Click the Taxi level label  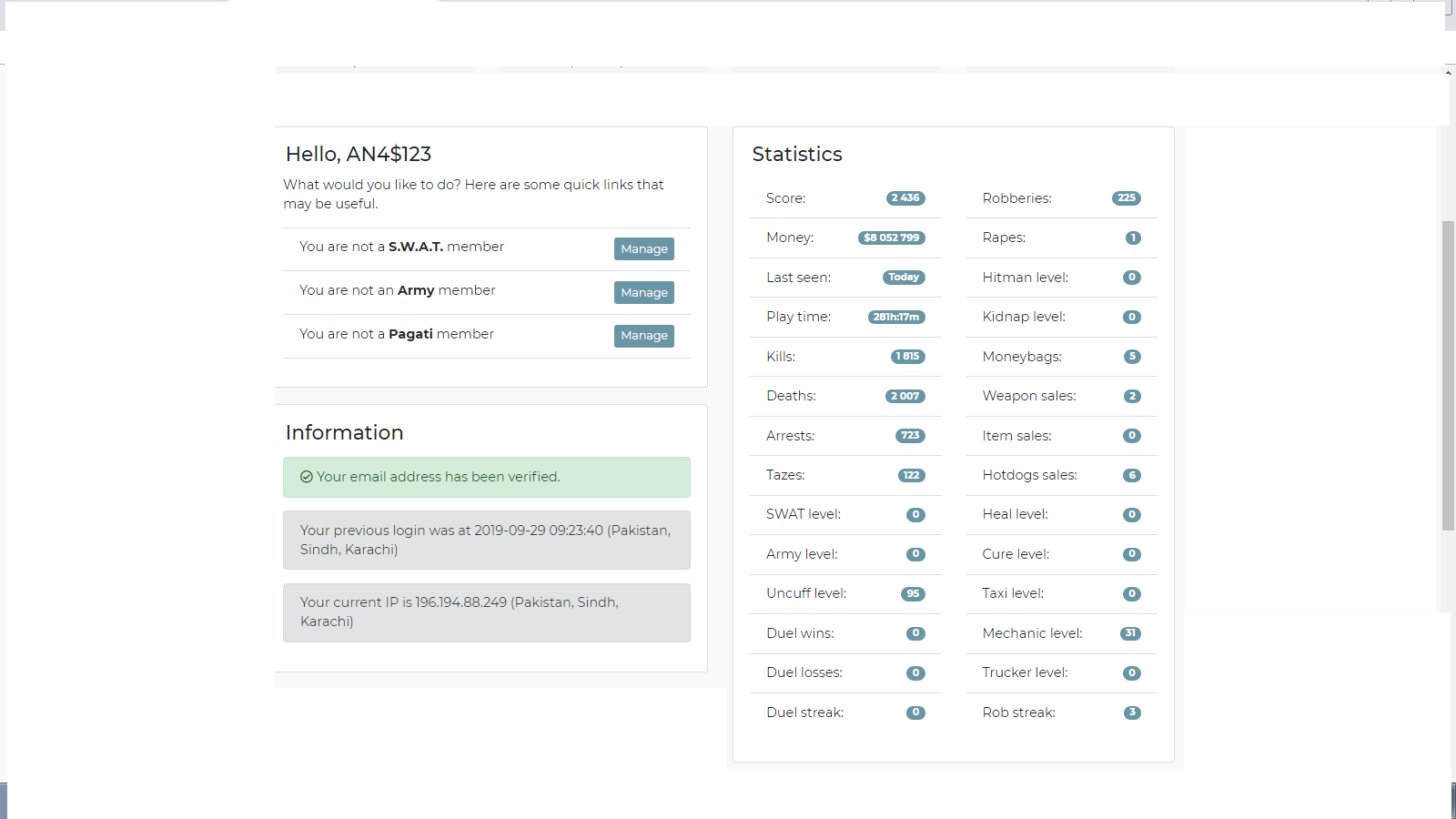[x=1013, y=593]
